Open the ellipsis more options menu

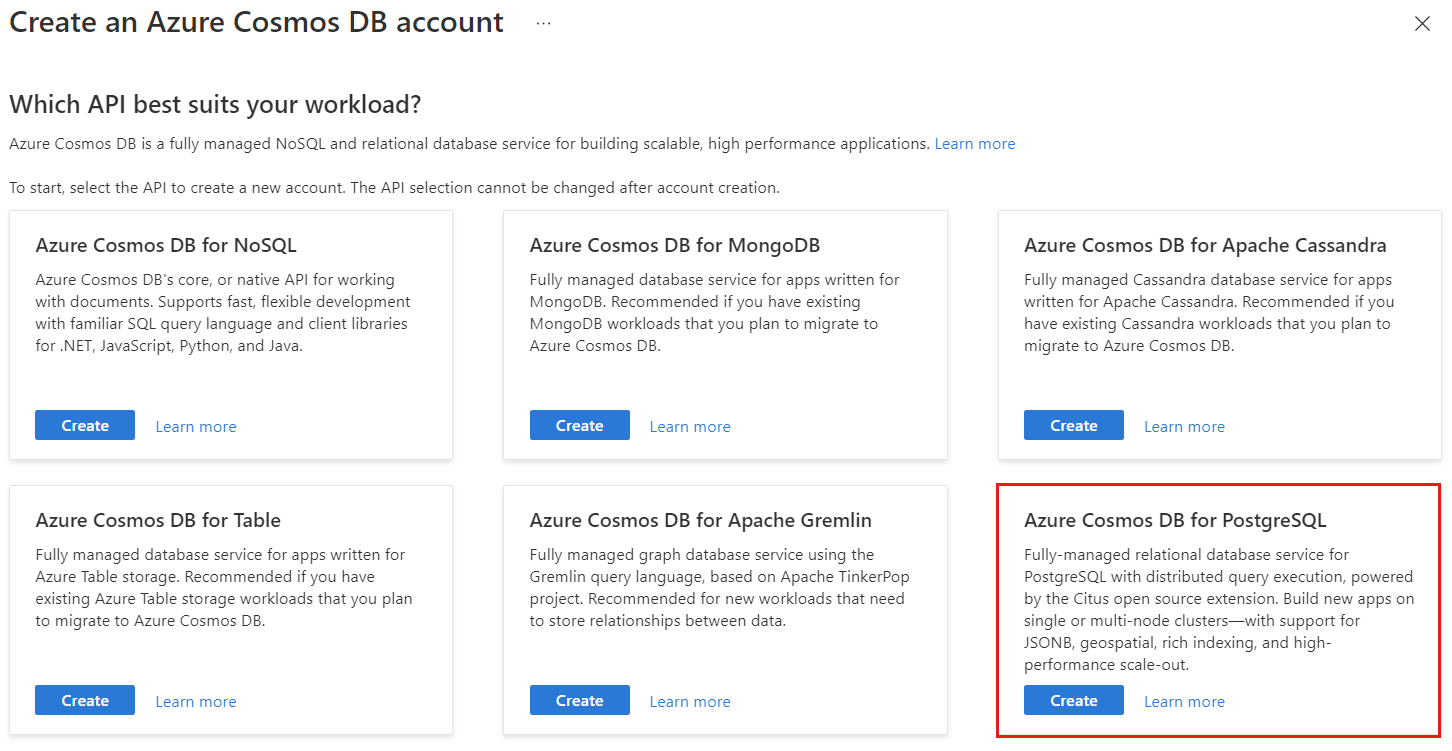tap(543, 23)
